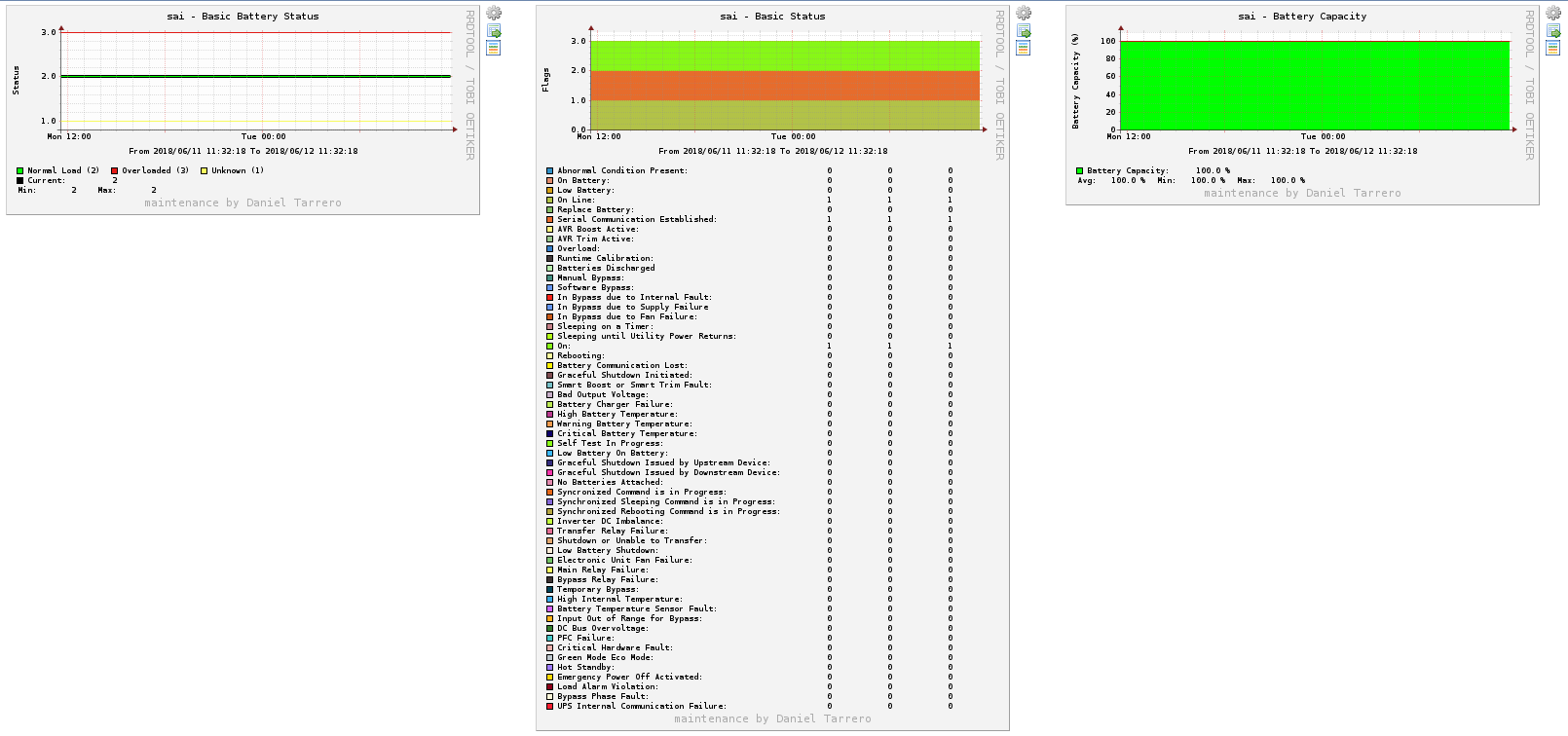Select the 'Replace Battery:' legend entry
This screenshot has width=1568, height=736.
(x=750, y=209)
